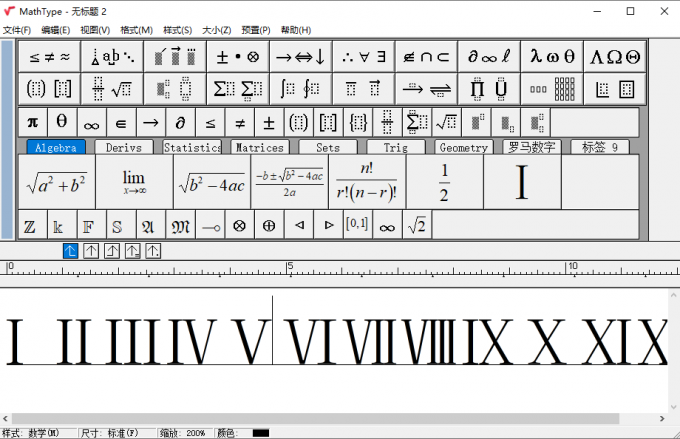Open 样式(S) menu

pos(177,30)
